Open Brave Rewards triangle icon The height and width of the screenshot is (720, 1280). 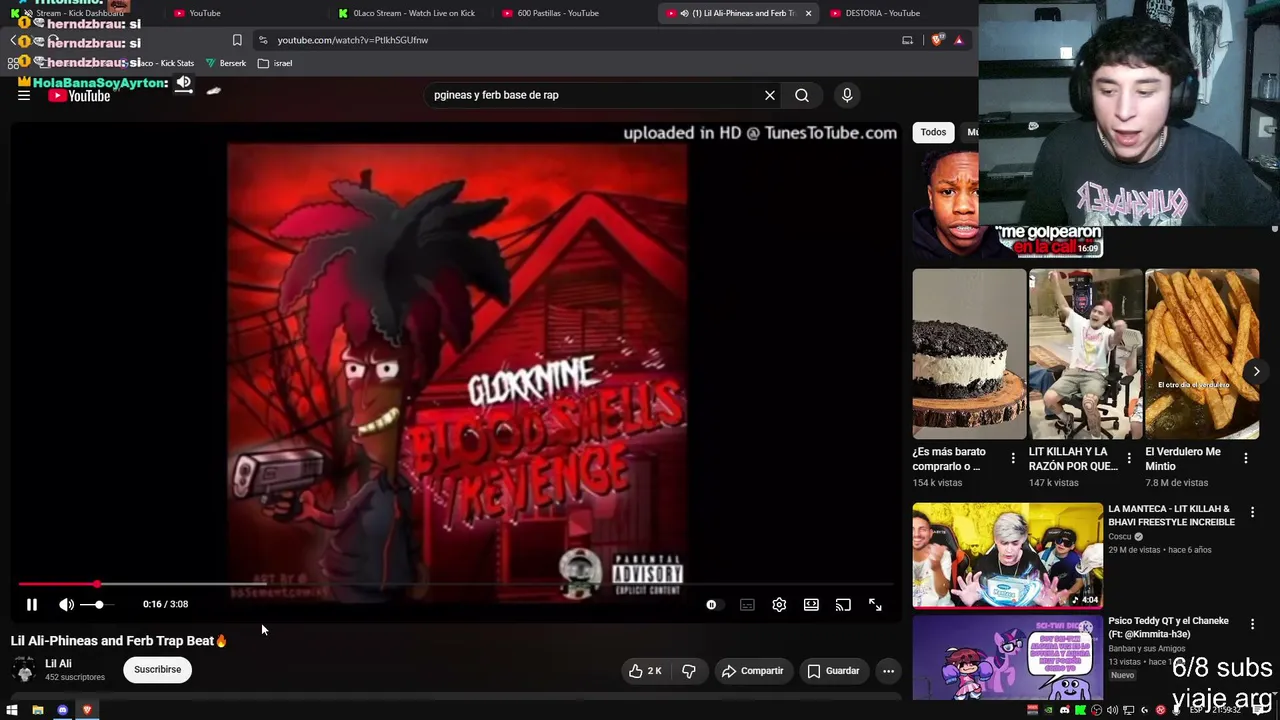958,40
